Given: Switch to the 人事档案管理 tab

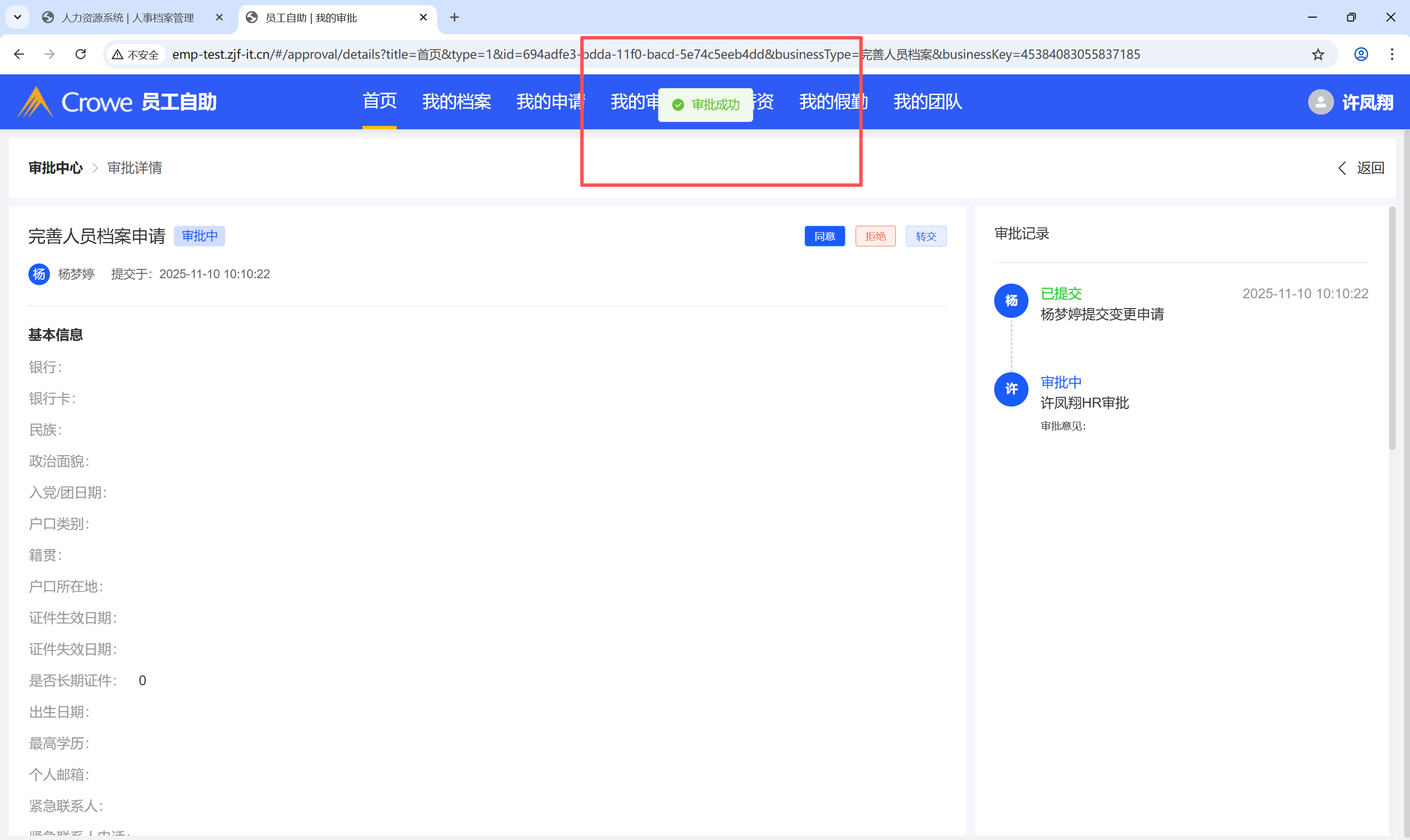Looking at the screenshot, I should click(127, 18).
